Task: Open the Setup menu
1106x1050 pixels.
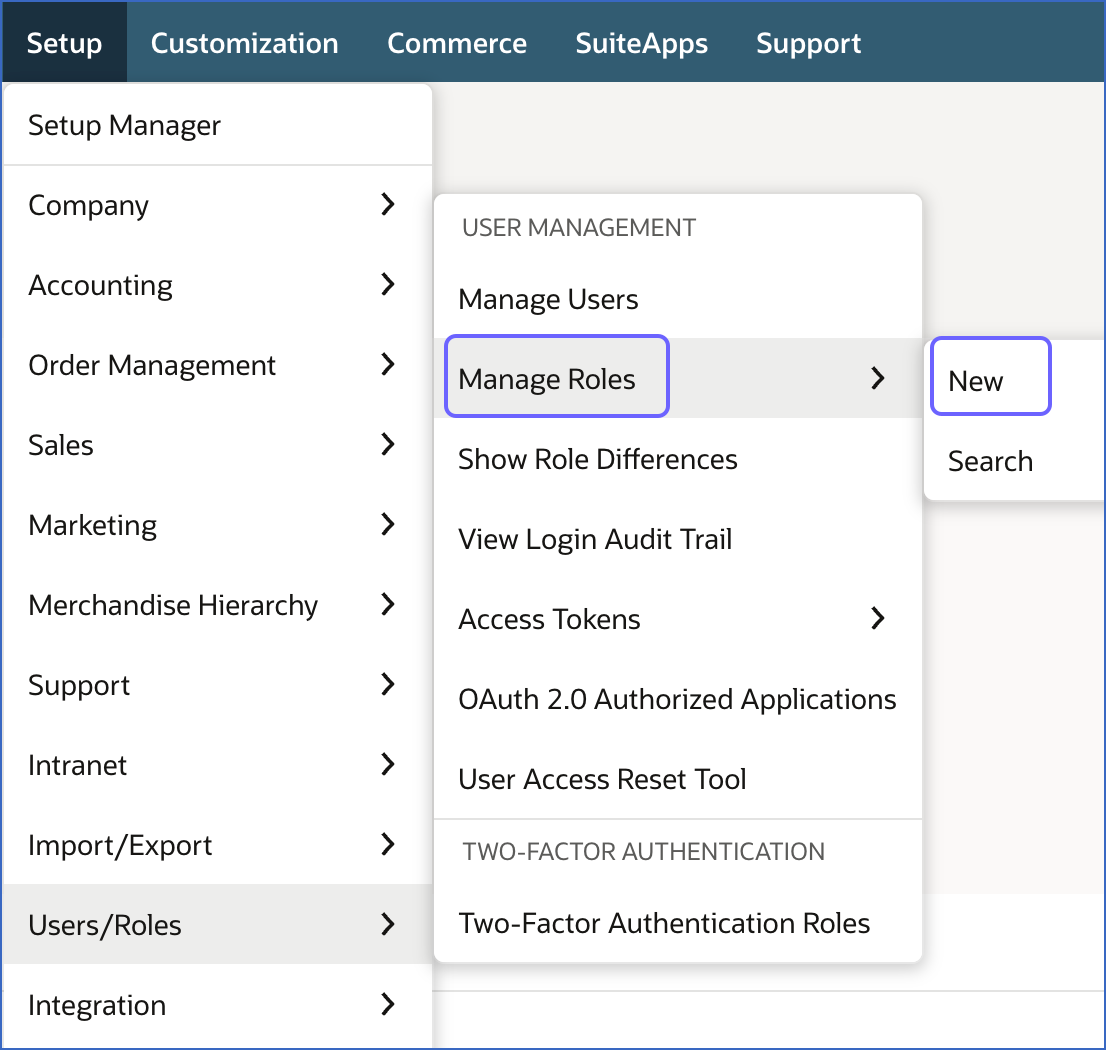Action: coord(64,42)
